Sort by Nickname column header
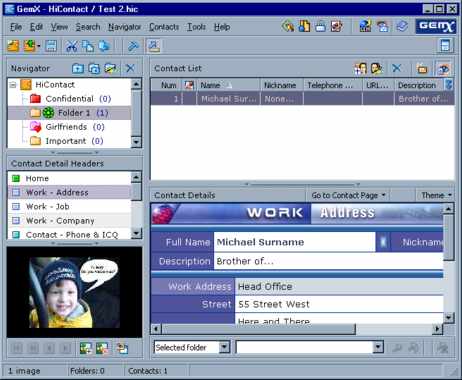This screenshot has width=462, height=380. [281, 85]
